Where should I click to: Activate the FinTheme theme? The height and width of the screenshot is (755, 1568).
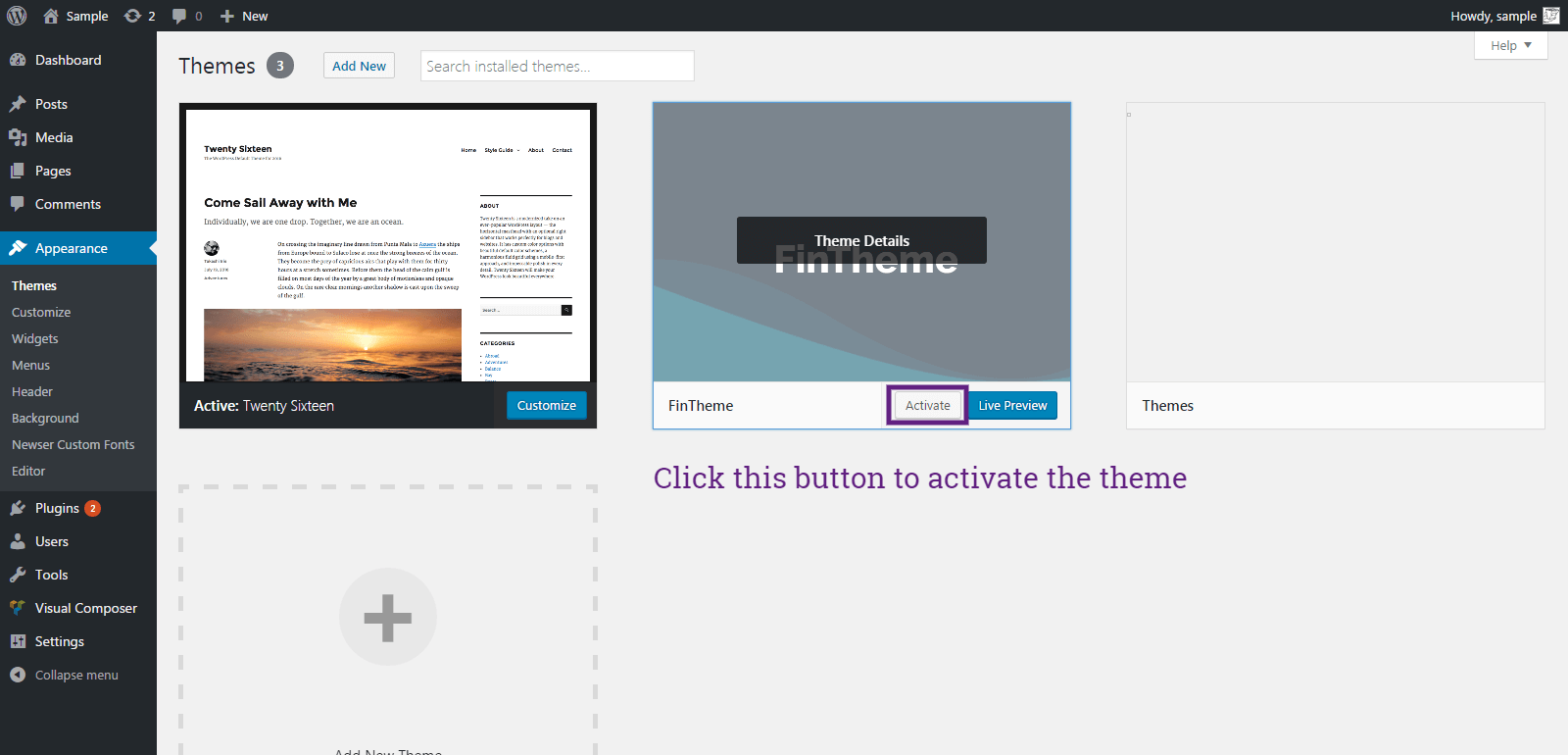(x=927, y=405)
